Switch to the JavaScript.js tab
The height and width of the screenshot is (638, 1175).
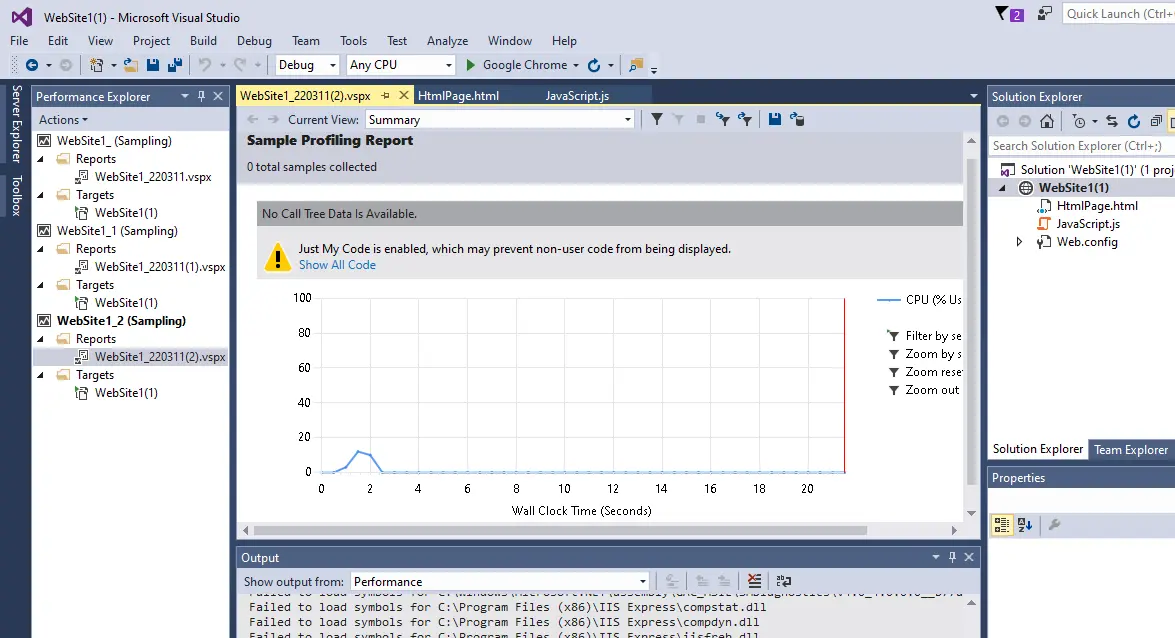(x=577, y=96)
